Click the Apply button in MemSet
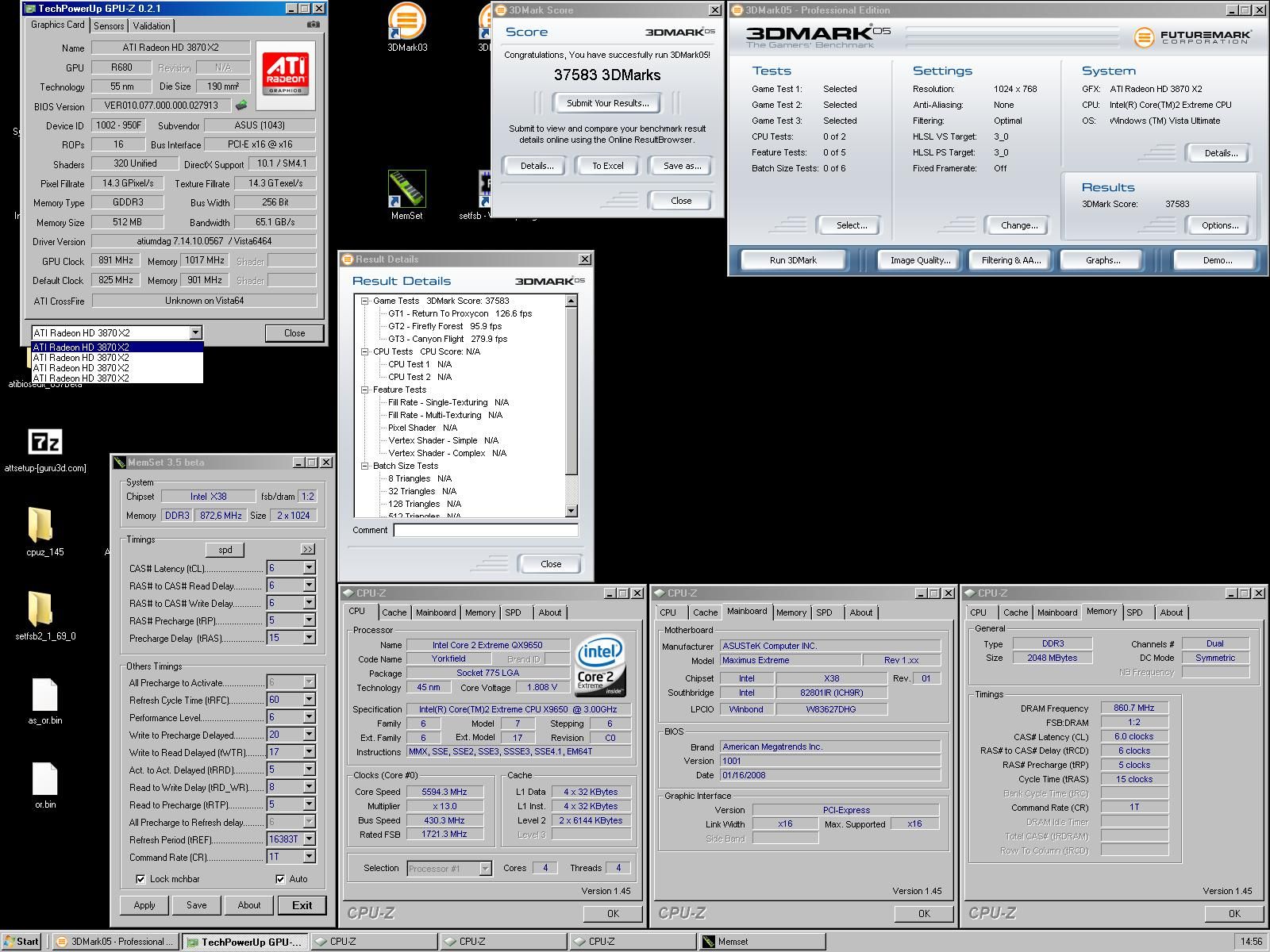 point(144,905)
